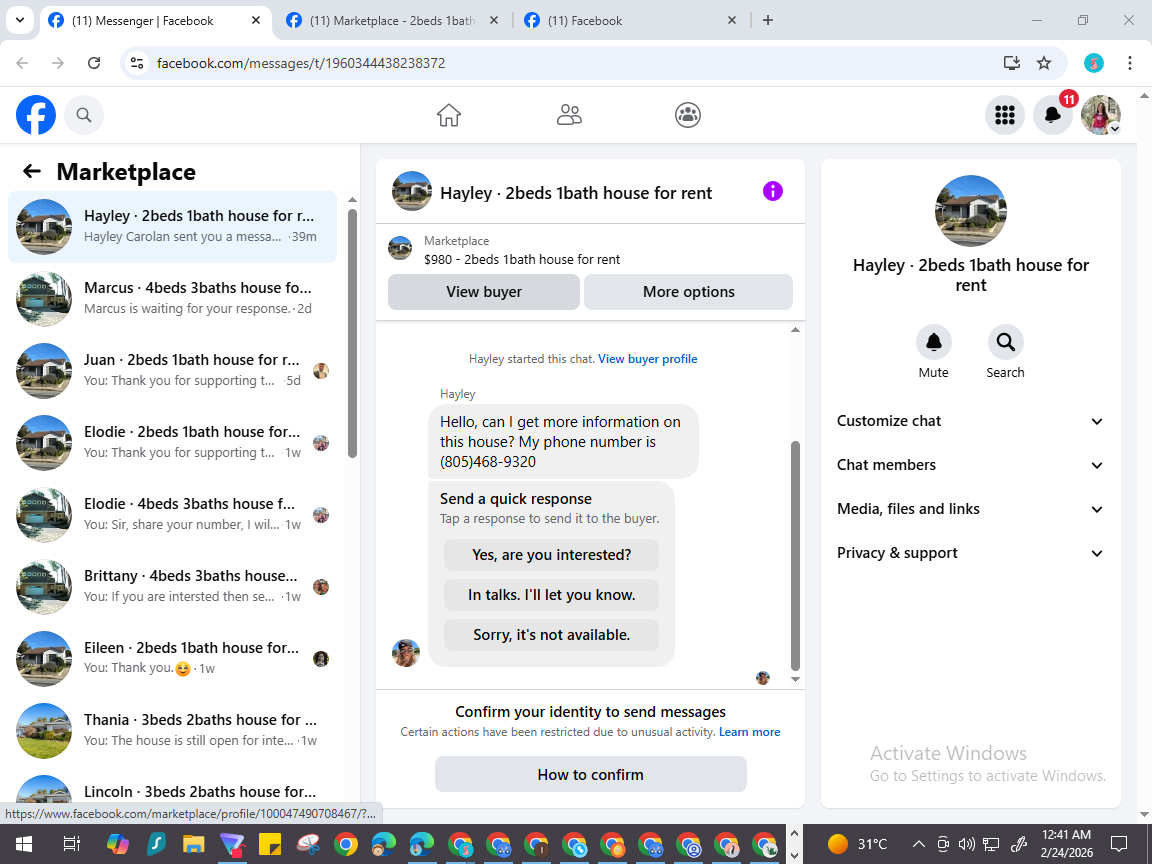1152x864 pixels.
Task: Open the nine-dot menu grid icon
Action: [x=1004, y=115]
